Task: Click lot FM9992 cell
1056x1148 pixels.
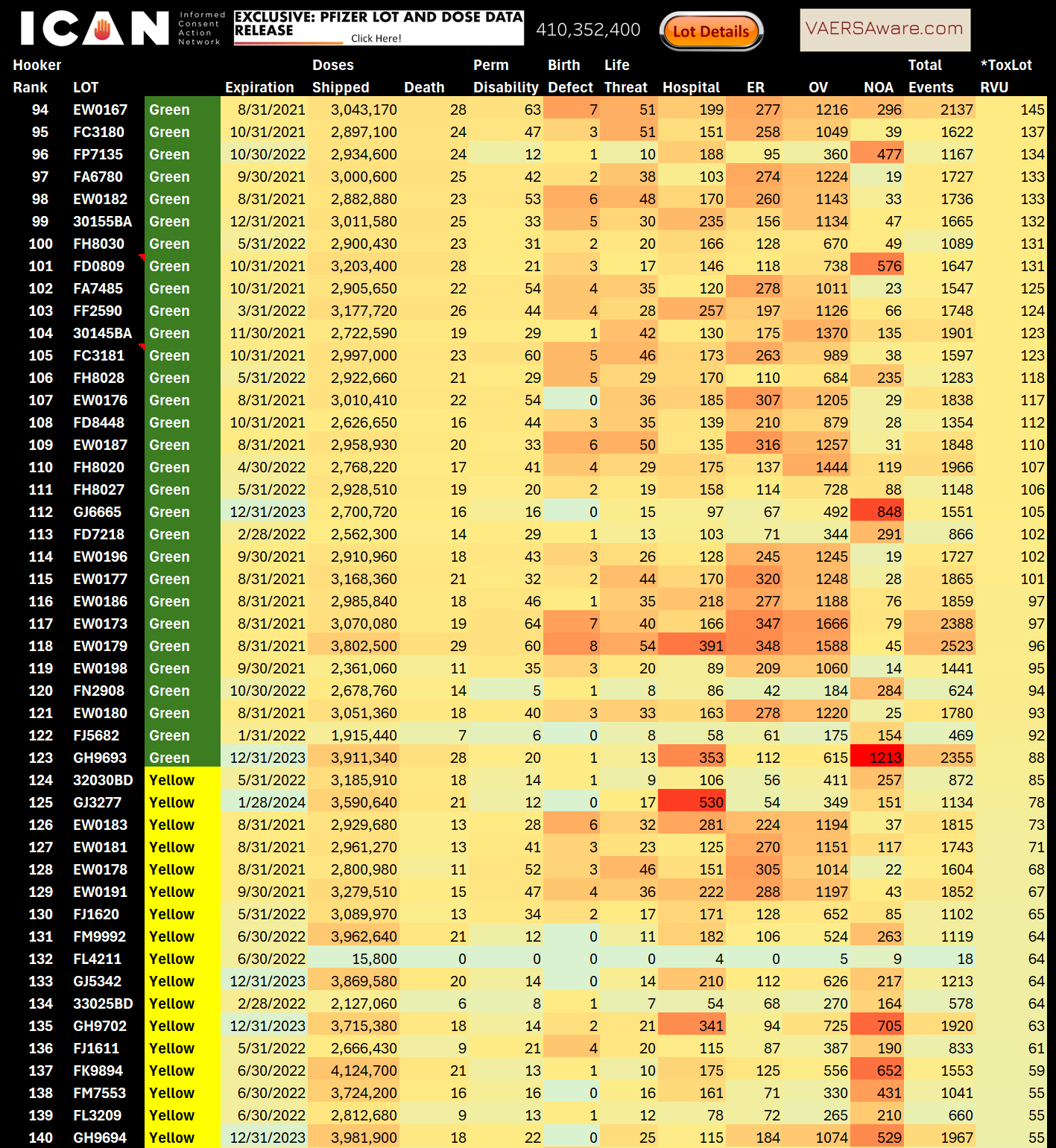Action: tap(99, 936)
